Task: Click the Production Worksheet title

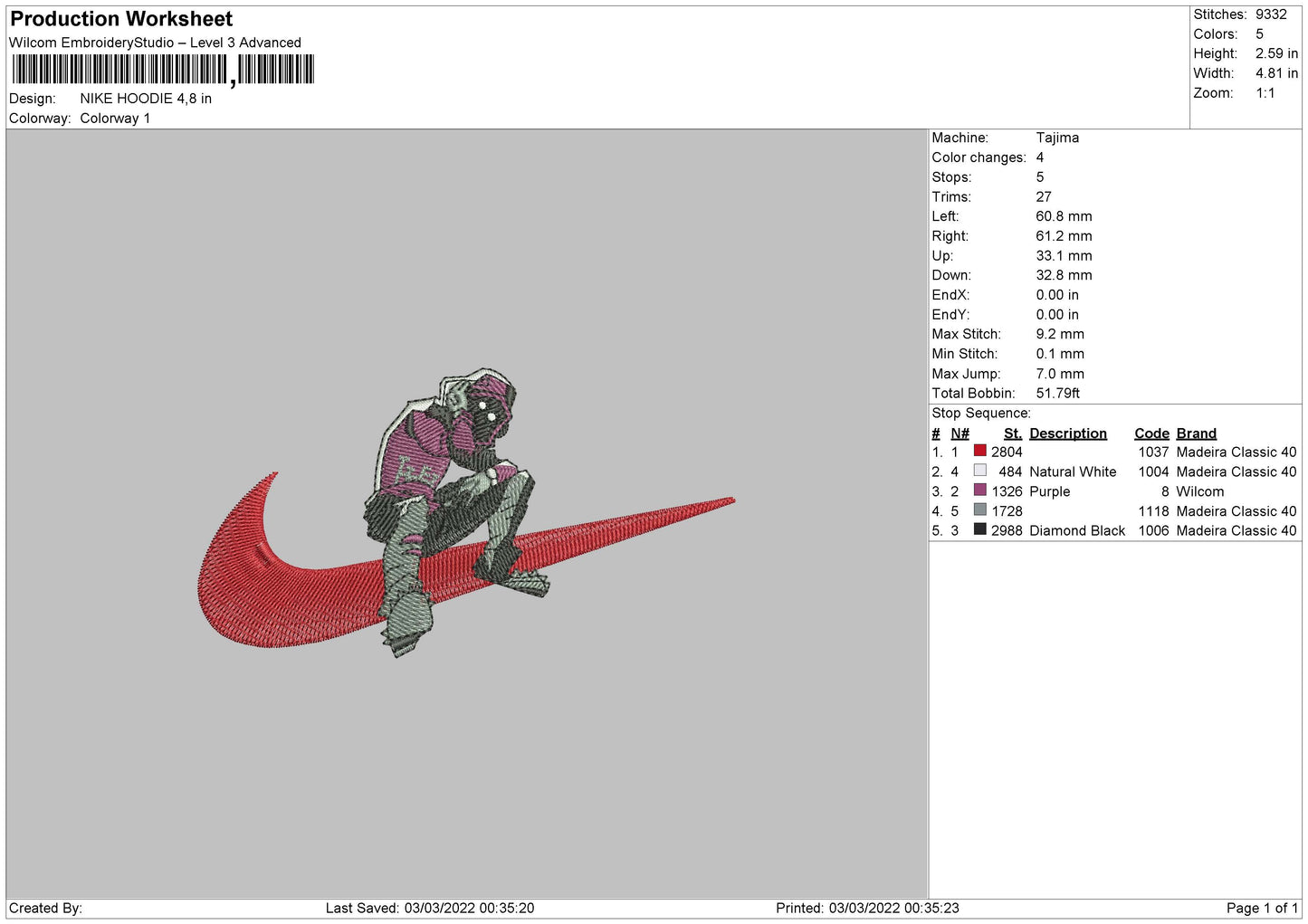Action: [121, 19]
